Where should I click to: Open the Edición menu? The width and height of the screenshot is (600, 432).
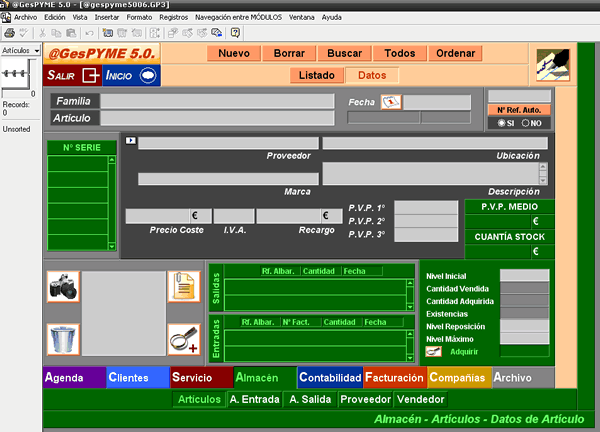(x=55, y=18)
